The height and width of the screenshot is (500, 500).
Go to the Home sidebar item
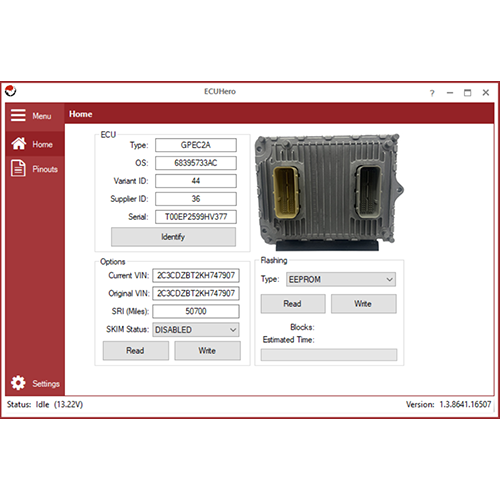tap(35, 144)
